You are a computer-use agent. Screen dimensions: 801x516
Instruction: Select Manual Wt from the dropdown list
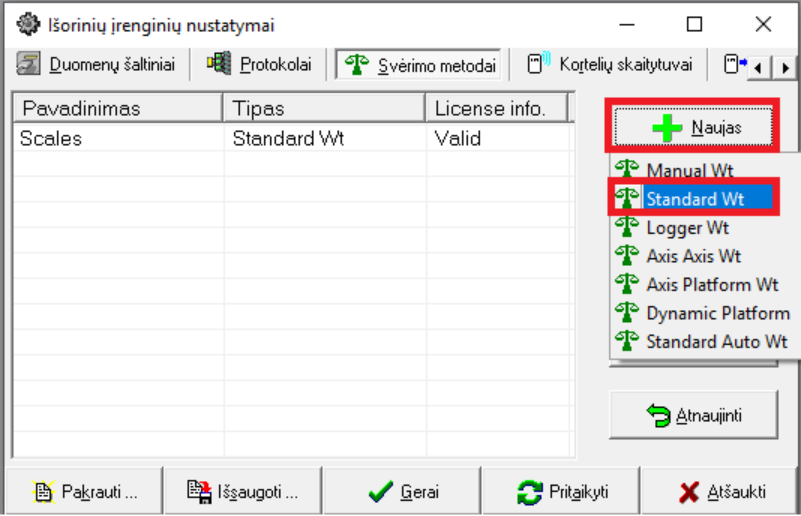click(x=690, y=171)
